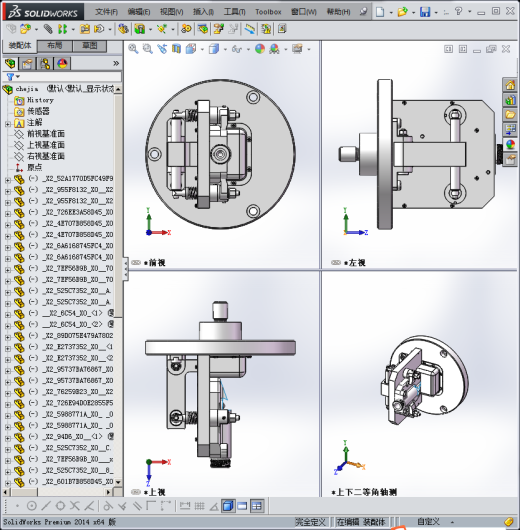This screenshot has height=530, width=520.
Task: Click the Zoom to Fit magnifier icon
Action: coord(133,49)
